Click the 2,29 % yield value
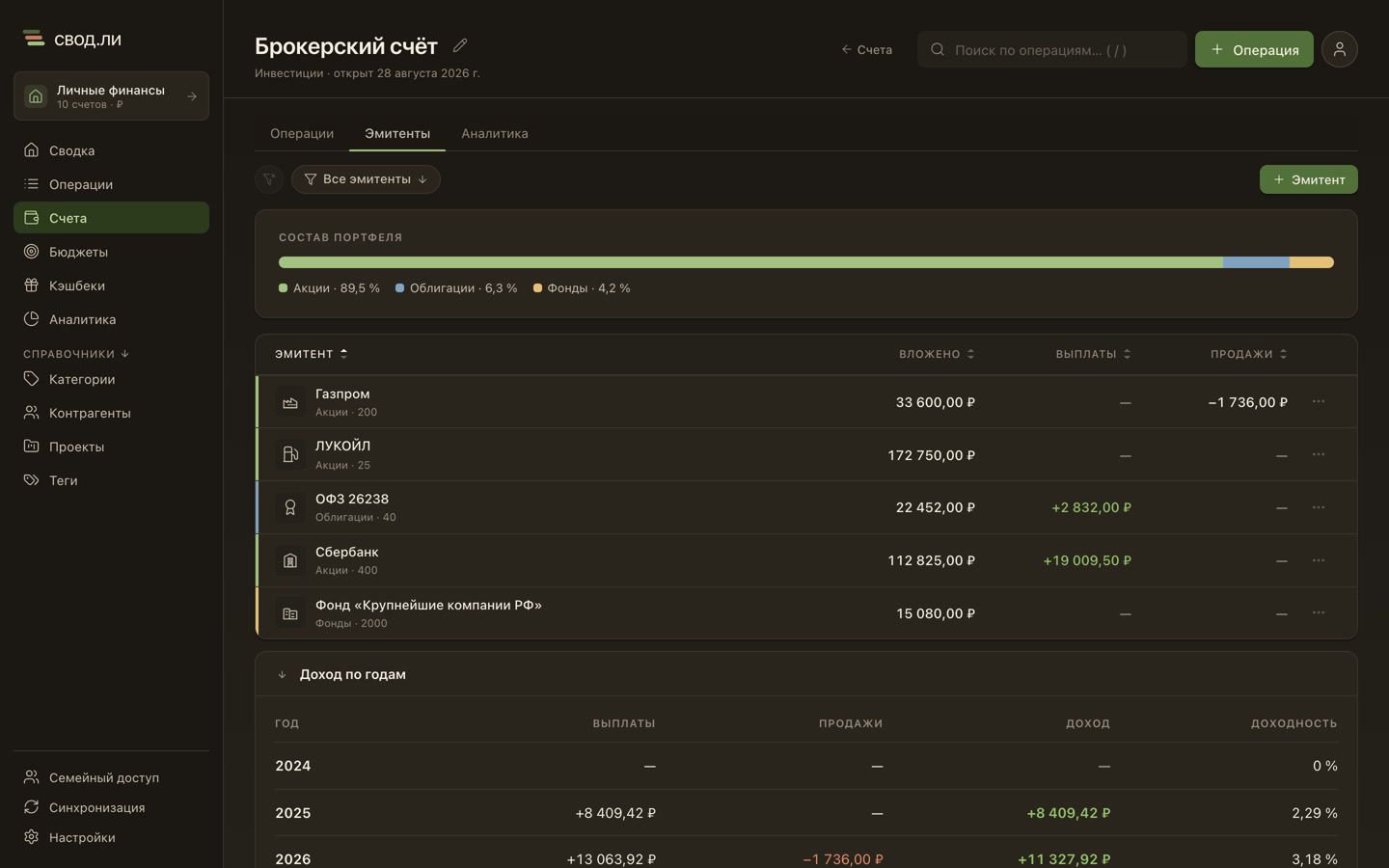 click(x=1315, y=813)
